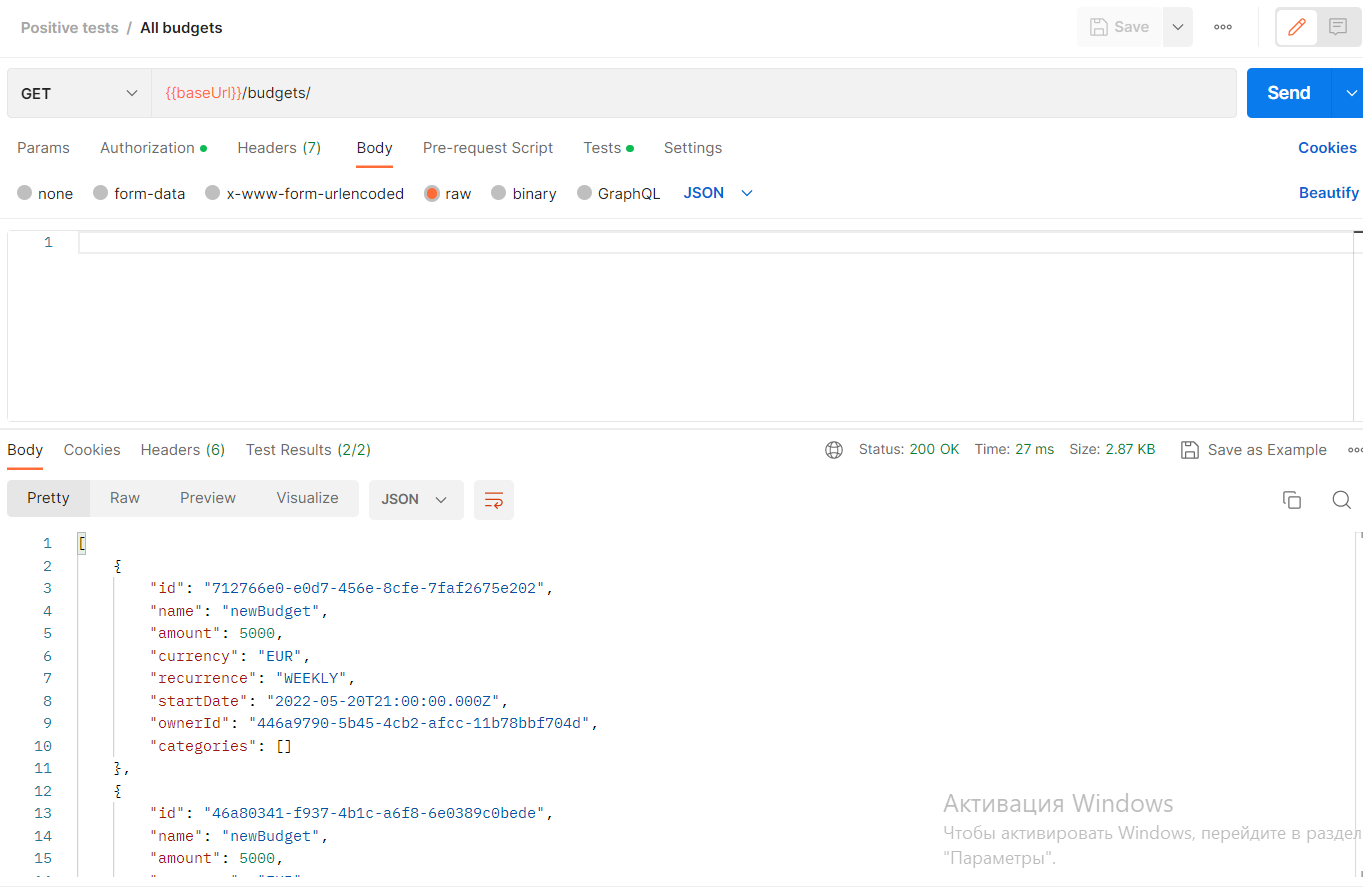Image resolution: width=1363 pixels, height=891 pixels.
Task: Click the request URL input field
Action: click(600, 92)
